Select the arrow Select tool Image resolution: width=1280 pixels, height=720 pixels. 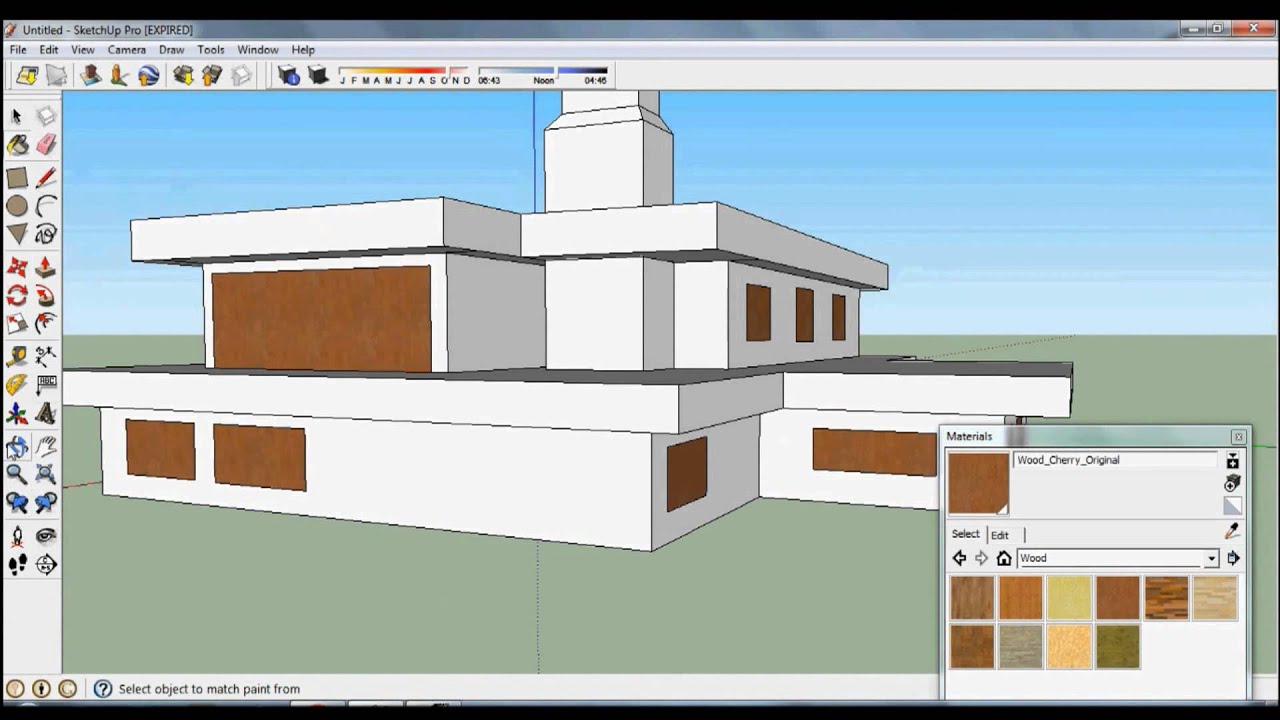pos(17,117)
